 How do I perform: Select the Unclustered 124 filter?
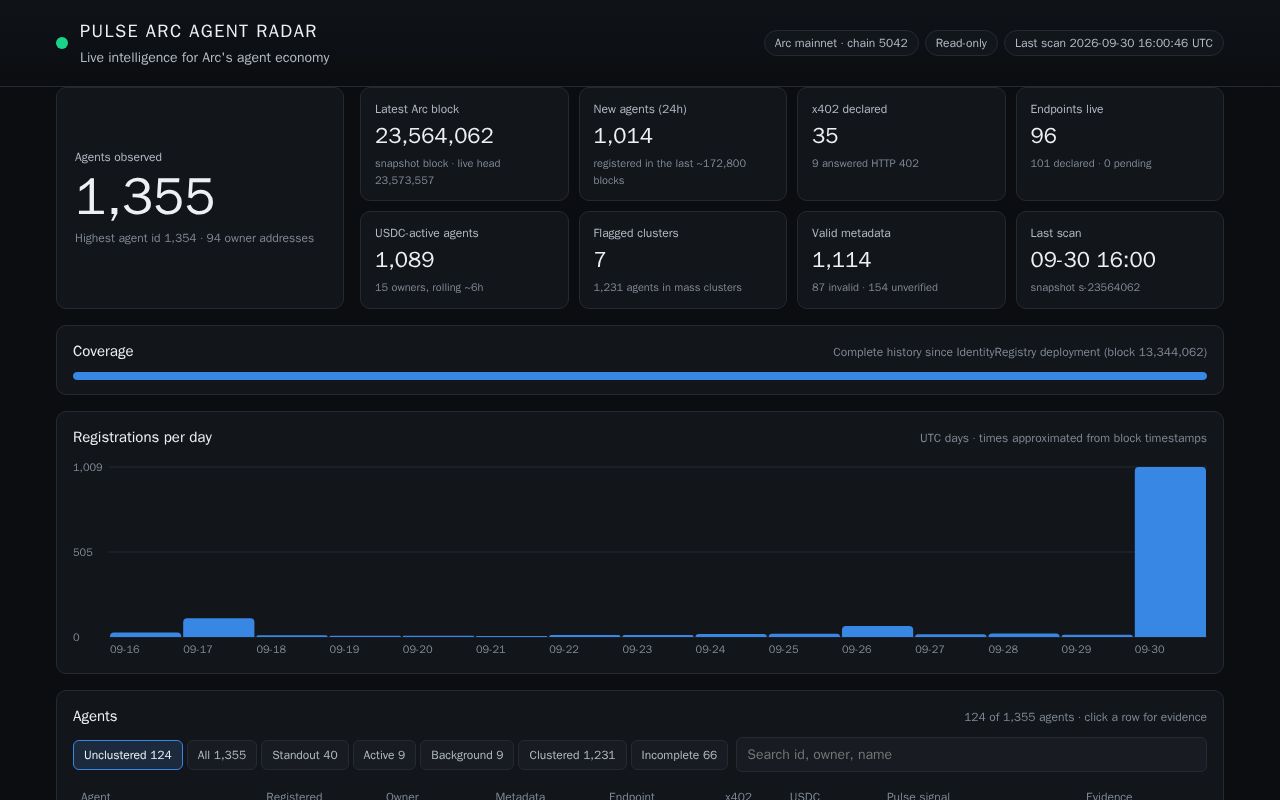128,755
